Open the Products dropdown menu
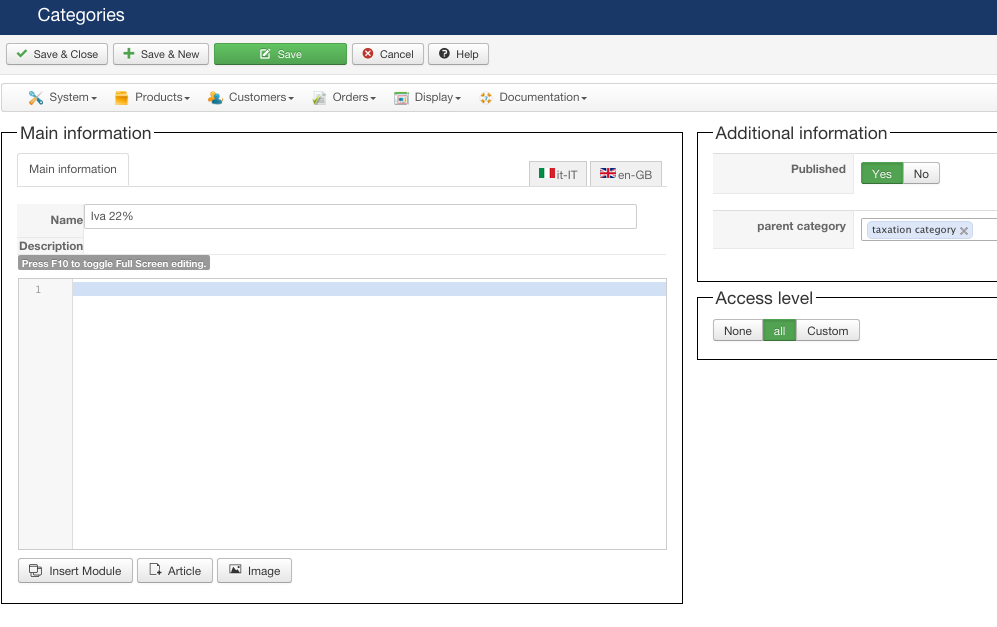This screenshot has width=997, height=627. coord(153,97)
